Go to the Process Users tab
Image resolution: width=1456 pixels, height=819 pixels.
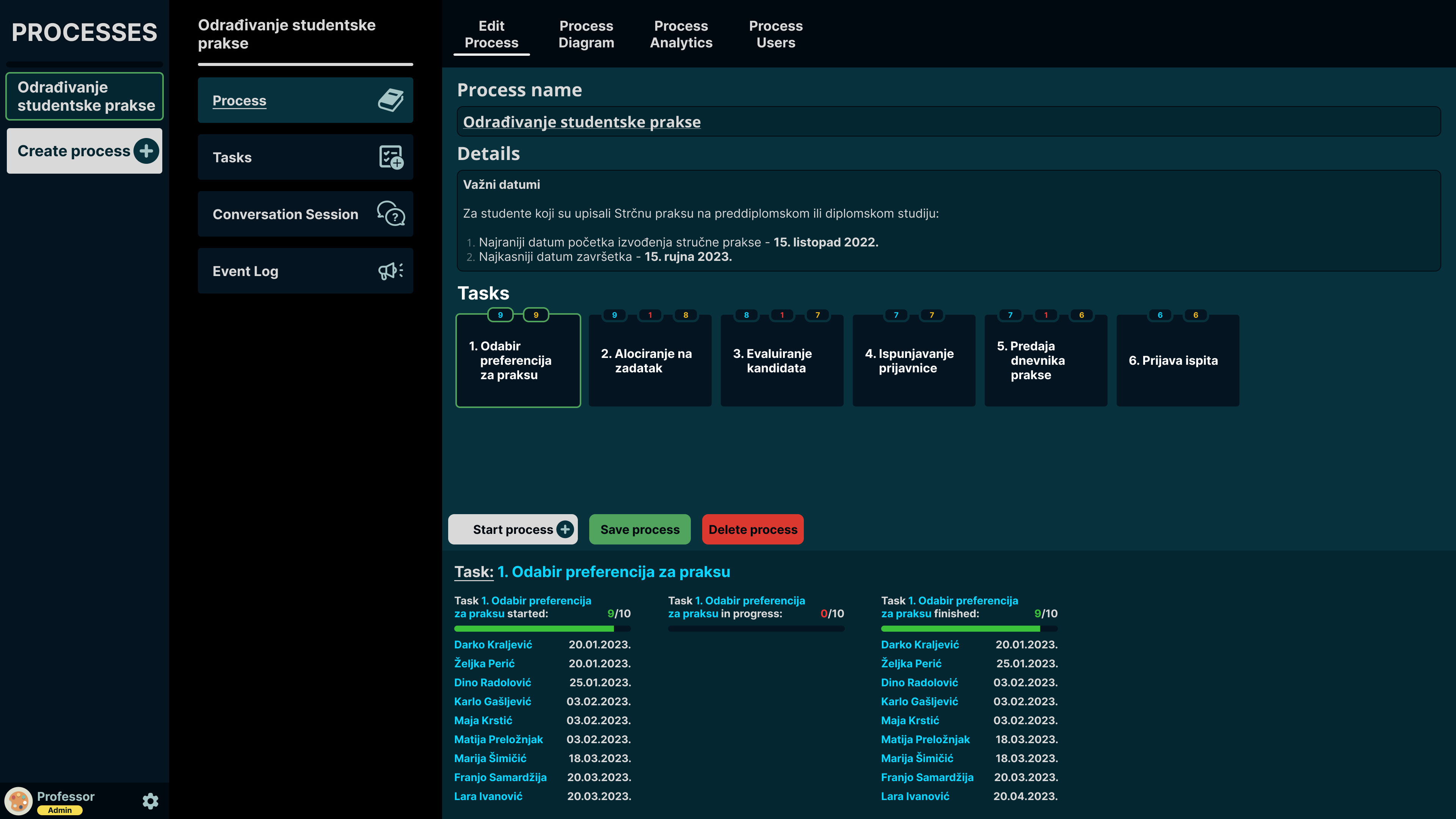(775, 35)
